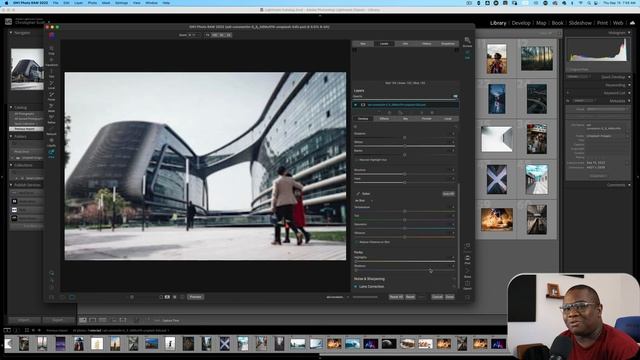
Task: Click the Reset button
Action: [x=410, y=297]
